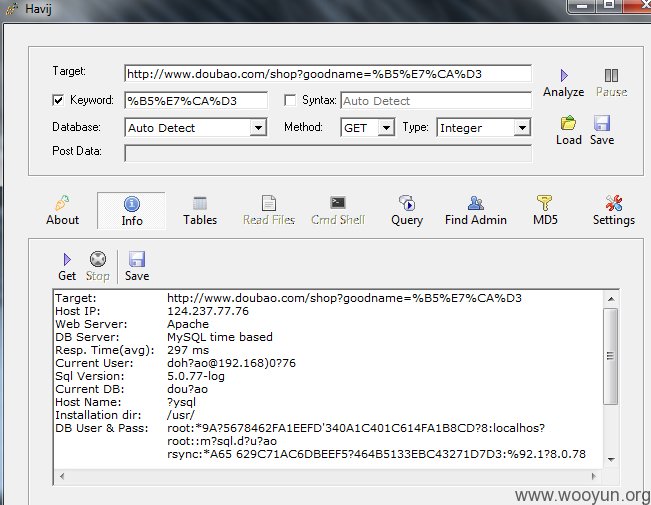
Task: Click the Analyze play icon
Action: coord(564,76)
